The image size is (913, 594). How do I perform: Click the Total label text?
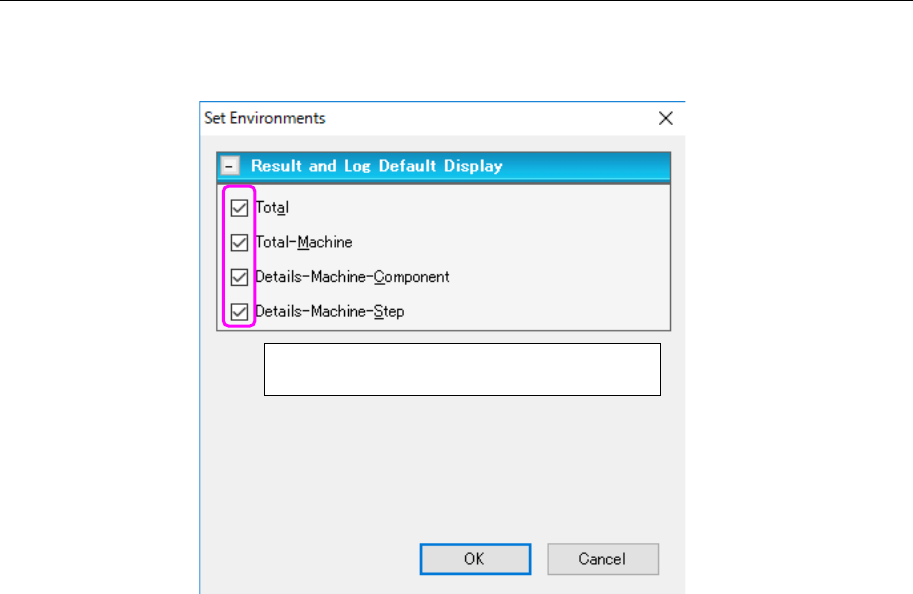coord(272,208)
